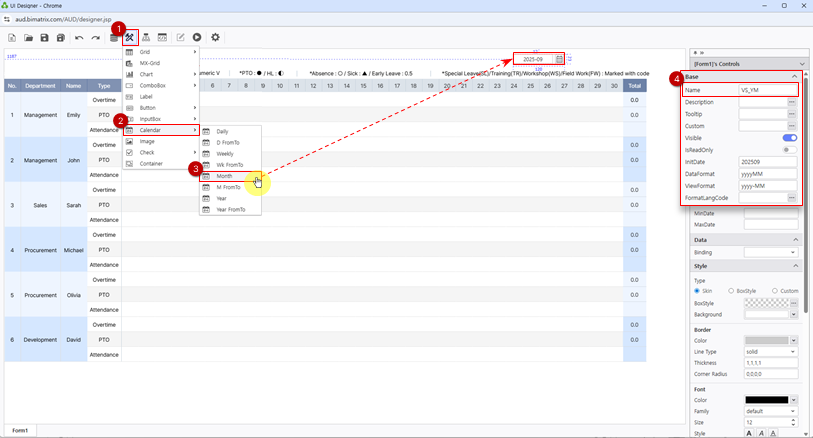Click the ellipsis button beside BoxStyle
The height and width of the screenshot is (438, 813).
point(793,303)
